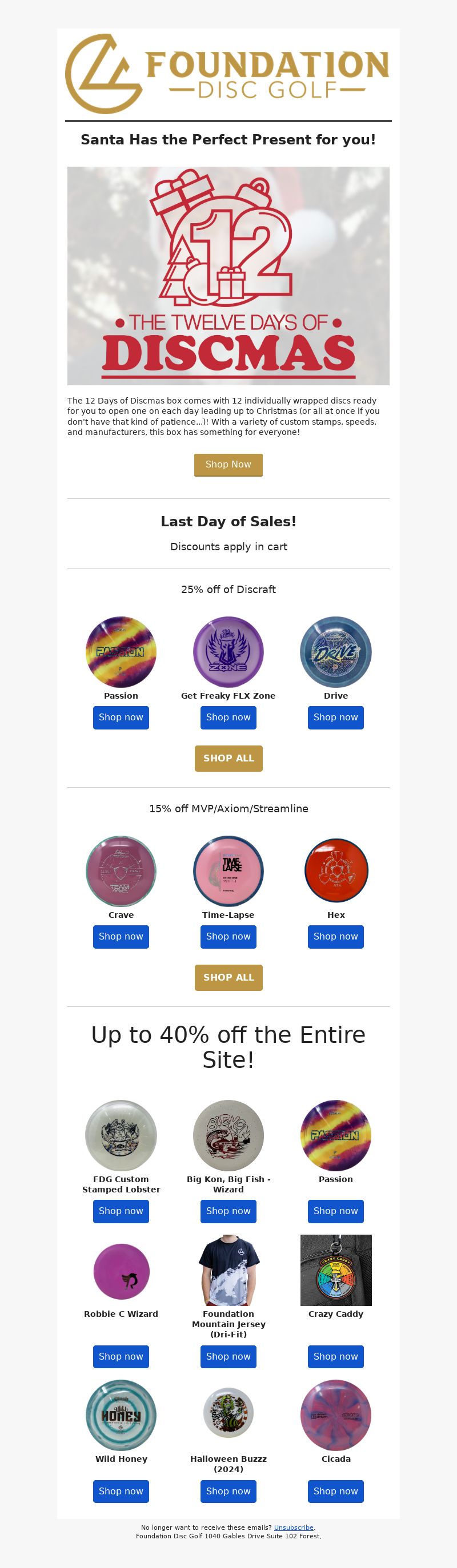Click the gold Shop Now button
The width and height of the screenshot is (457, 1568).
[228, 465]
